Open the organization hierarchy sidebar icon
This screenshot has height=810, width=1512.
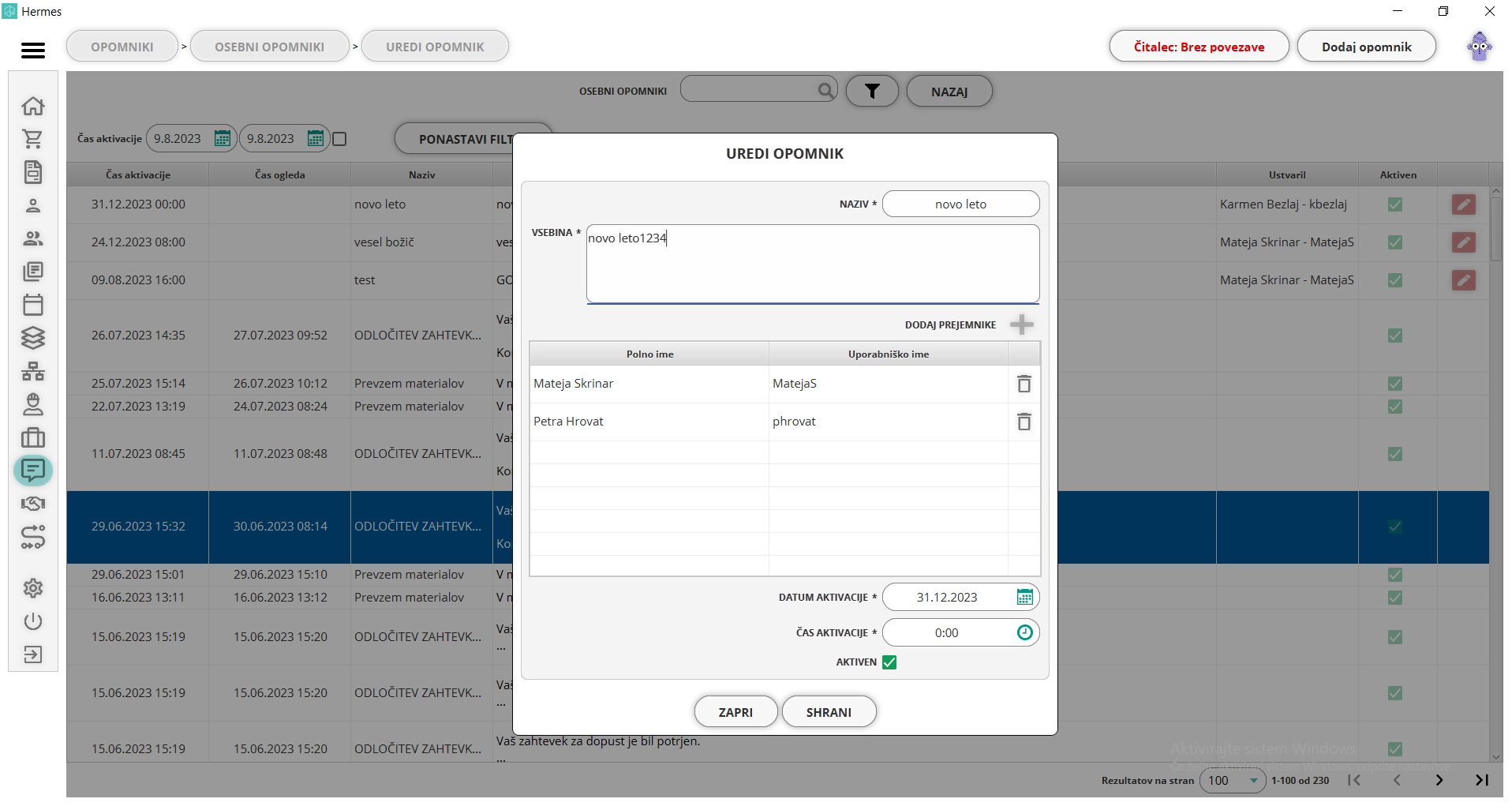(33, 371)
